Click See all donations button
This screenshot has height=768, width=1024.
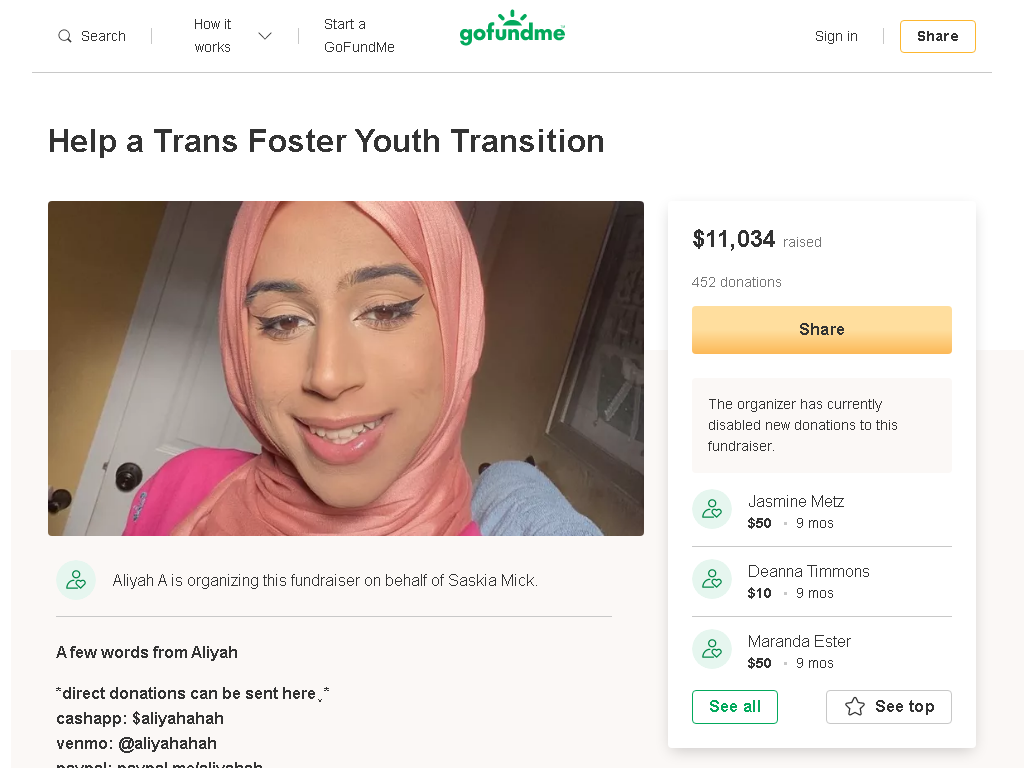[x=735, y=707]
